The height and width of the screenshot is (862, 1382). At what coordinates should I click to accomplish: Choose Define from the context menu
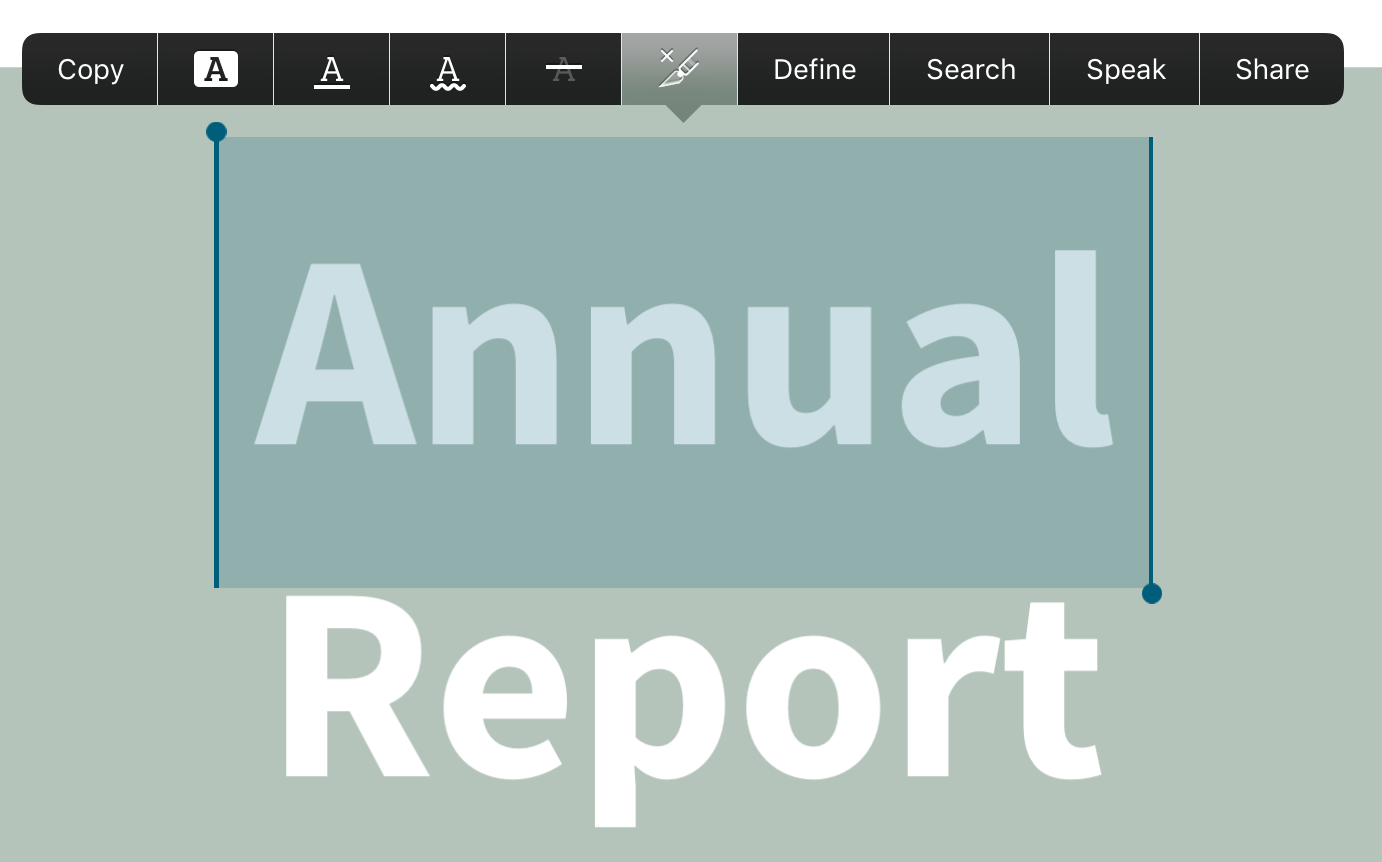click(x=813, y=69)
